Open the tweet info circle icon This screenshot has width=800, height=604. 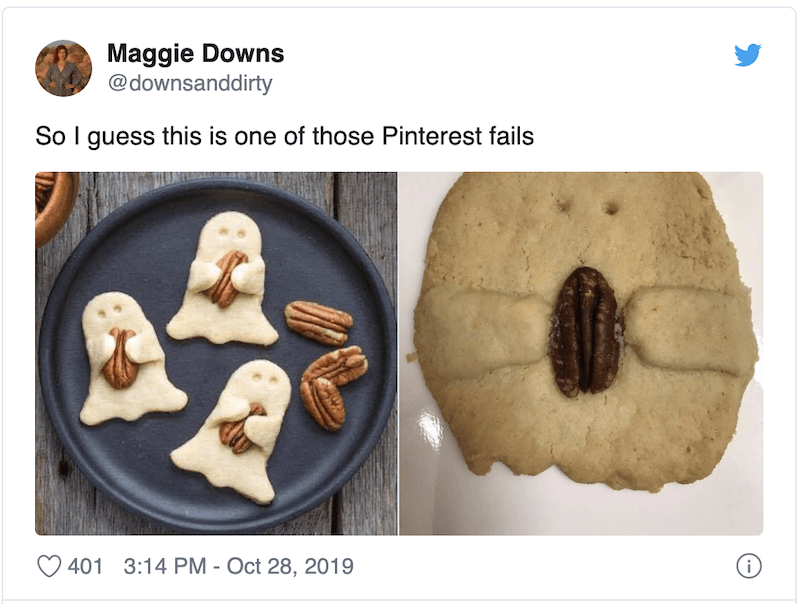(747, 567)
